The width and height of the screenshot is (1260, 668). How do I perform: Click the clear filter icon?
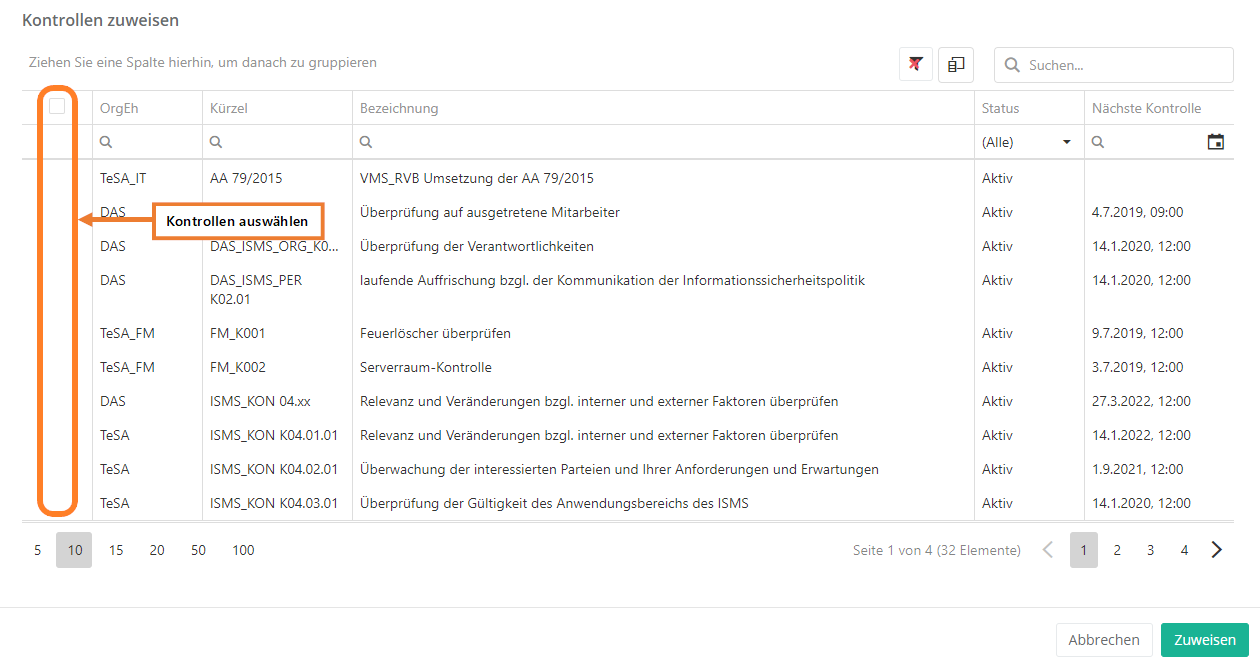[915, 64]
